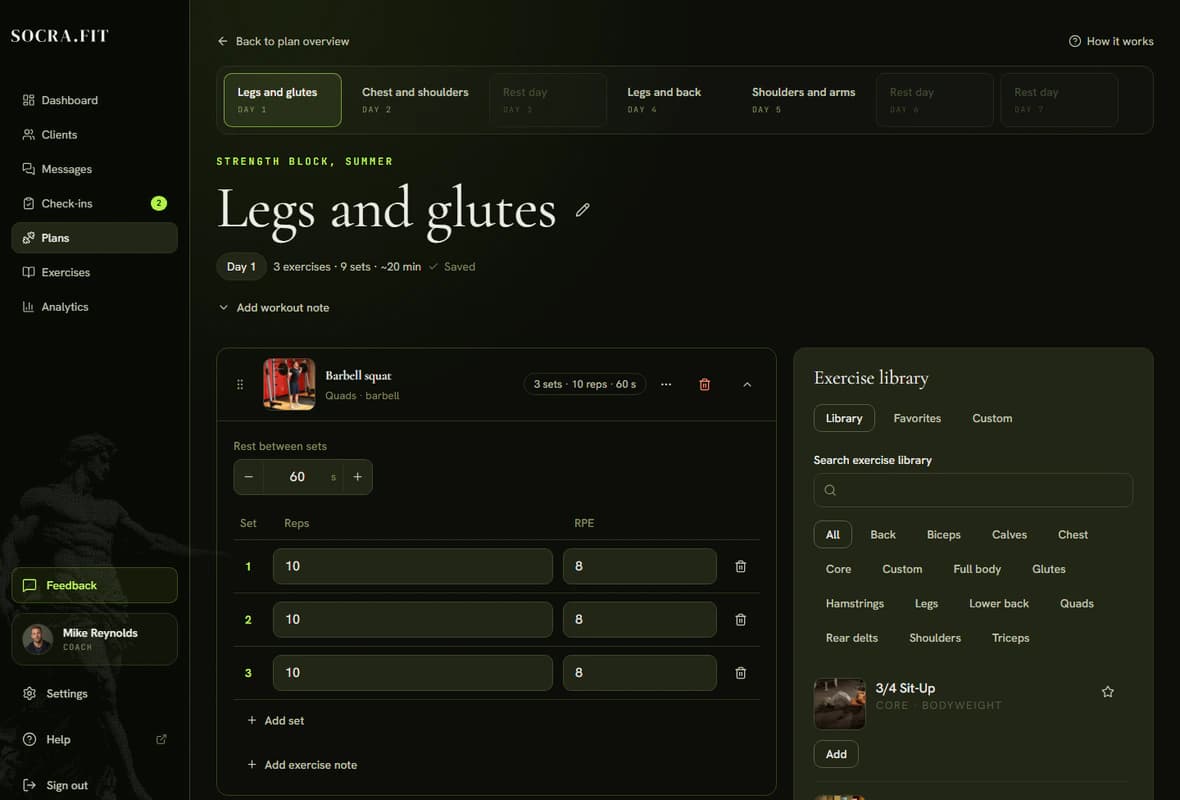Viewport: 1180px width, 800px height.
Task: Add an exercise note
Action: [302, 765]
